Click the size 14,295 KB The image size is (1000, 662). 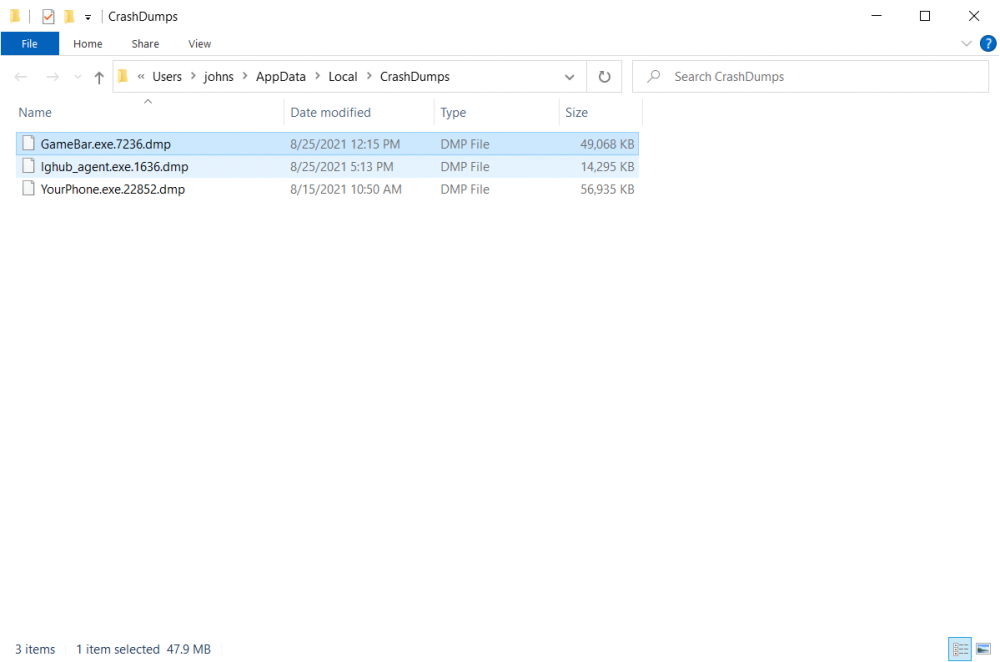pyautogui.click(x=607, y=167)
